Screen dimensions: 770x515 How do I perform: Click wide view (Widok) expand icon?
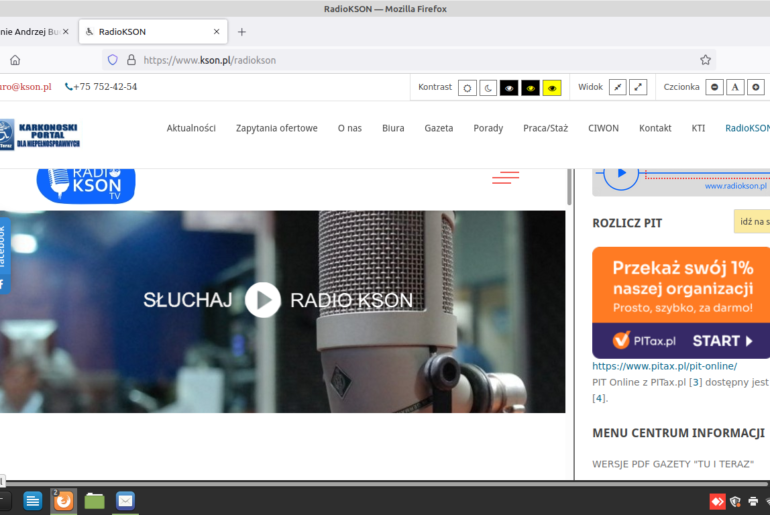(638, 88)
